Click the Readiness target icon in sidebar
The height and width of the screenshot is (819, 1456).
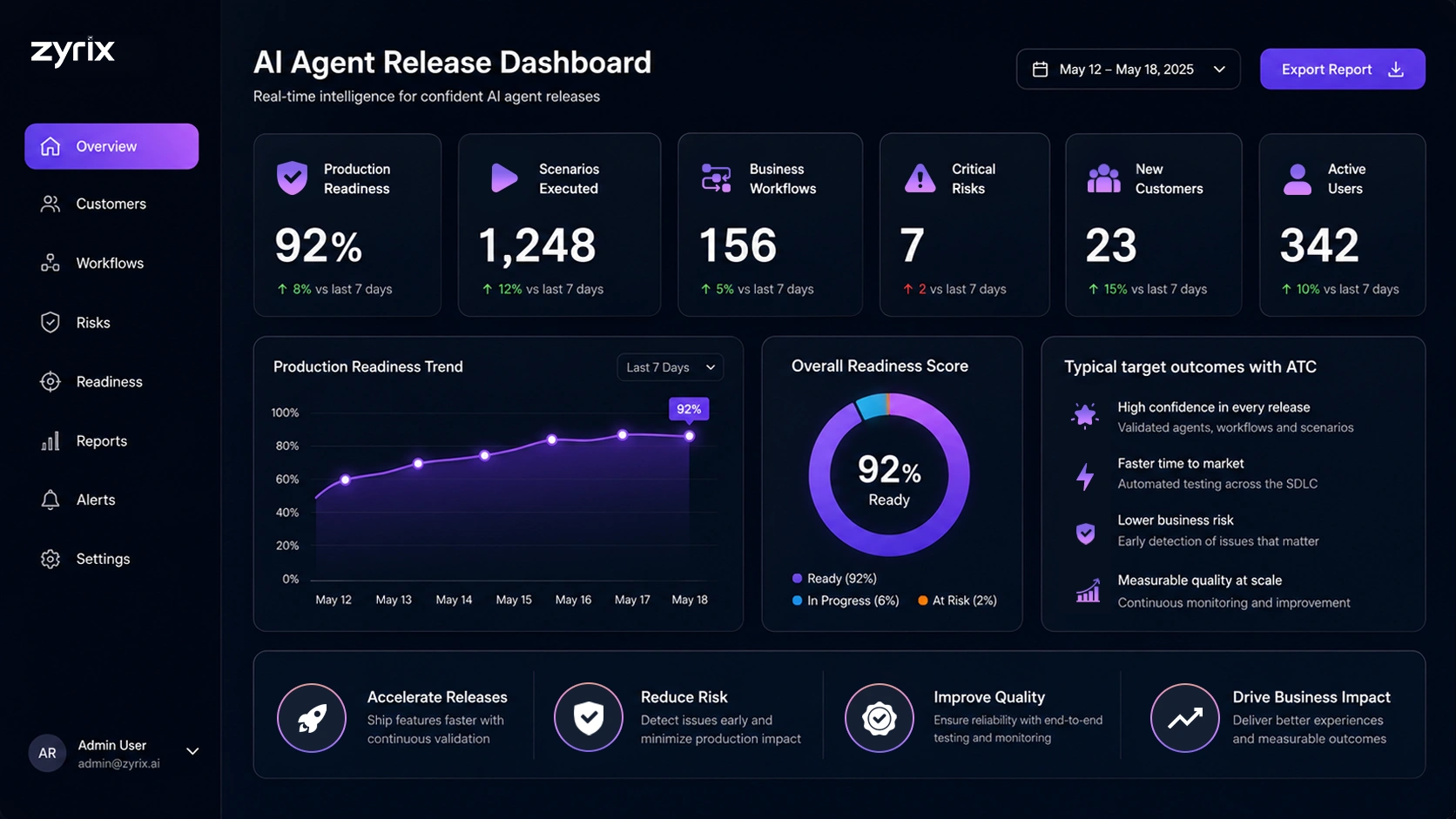click(x=51, y=381)
